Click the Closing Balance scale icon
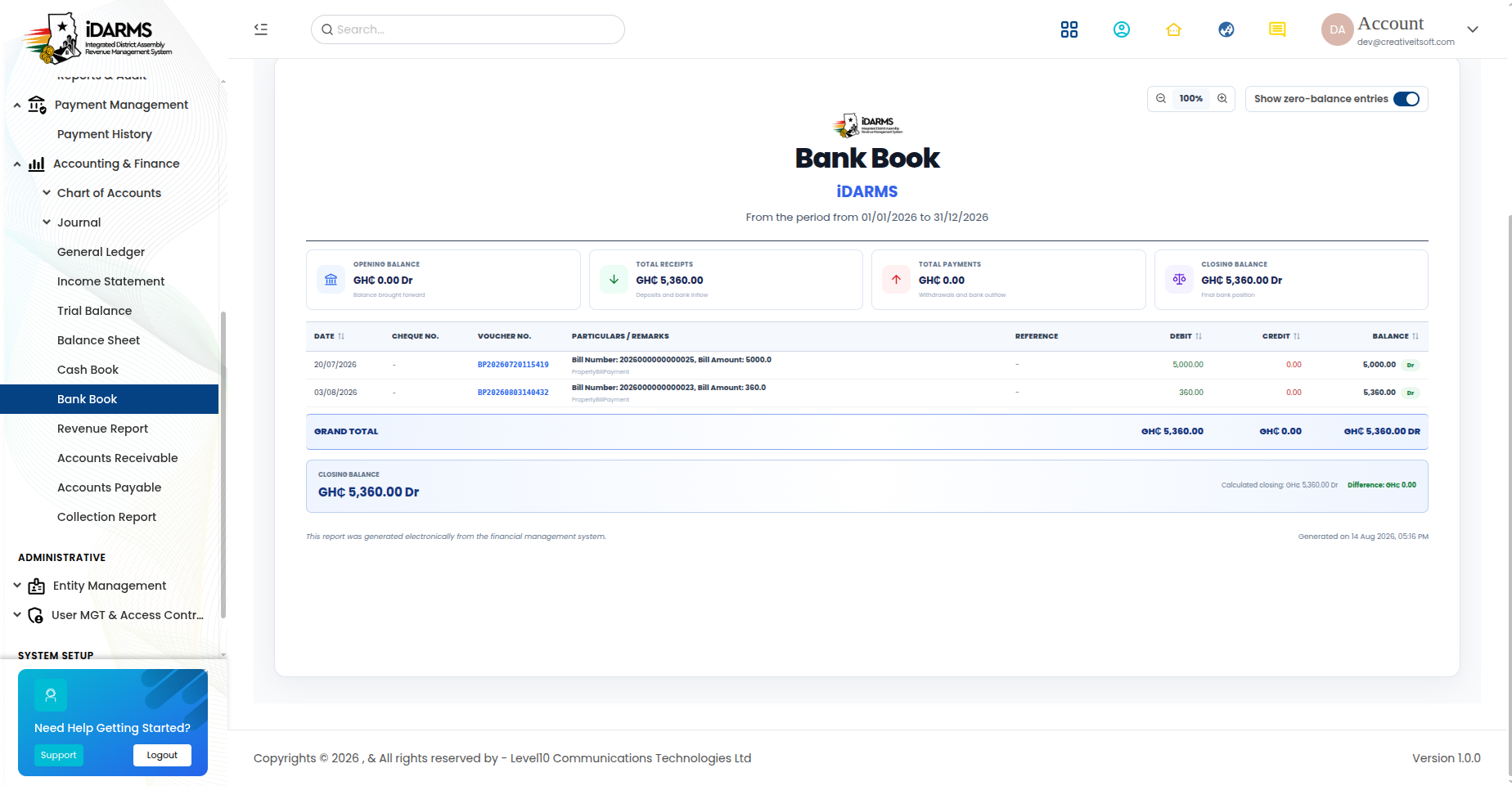This screenshot has width=1512, height=786. (x=1179, y=279)
